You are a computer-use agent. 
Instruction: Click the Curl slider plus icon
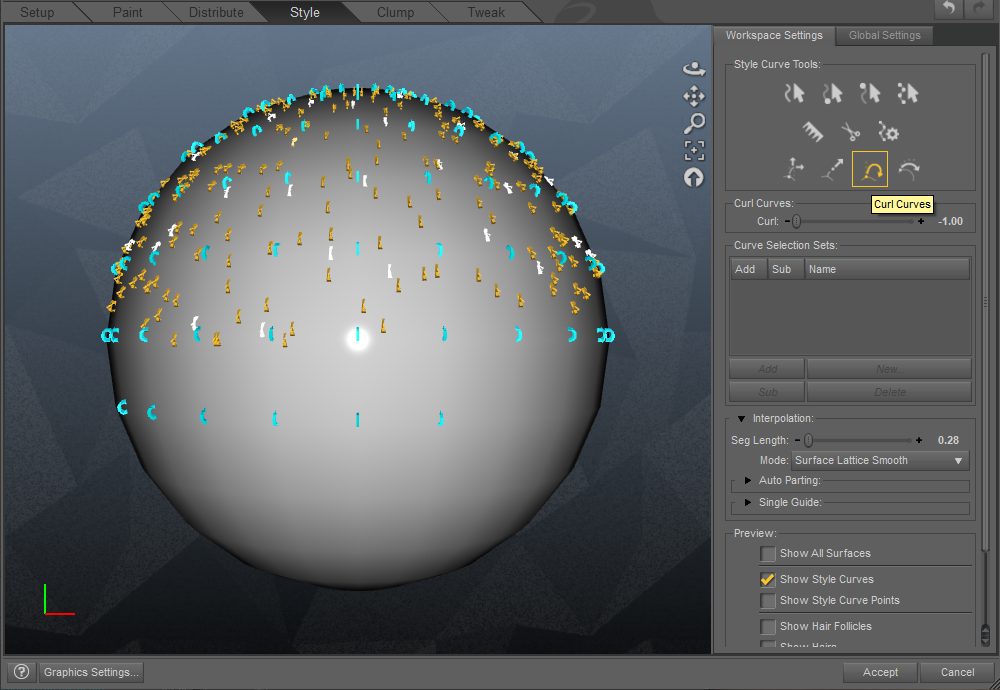pos(920,221)
